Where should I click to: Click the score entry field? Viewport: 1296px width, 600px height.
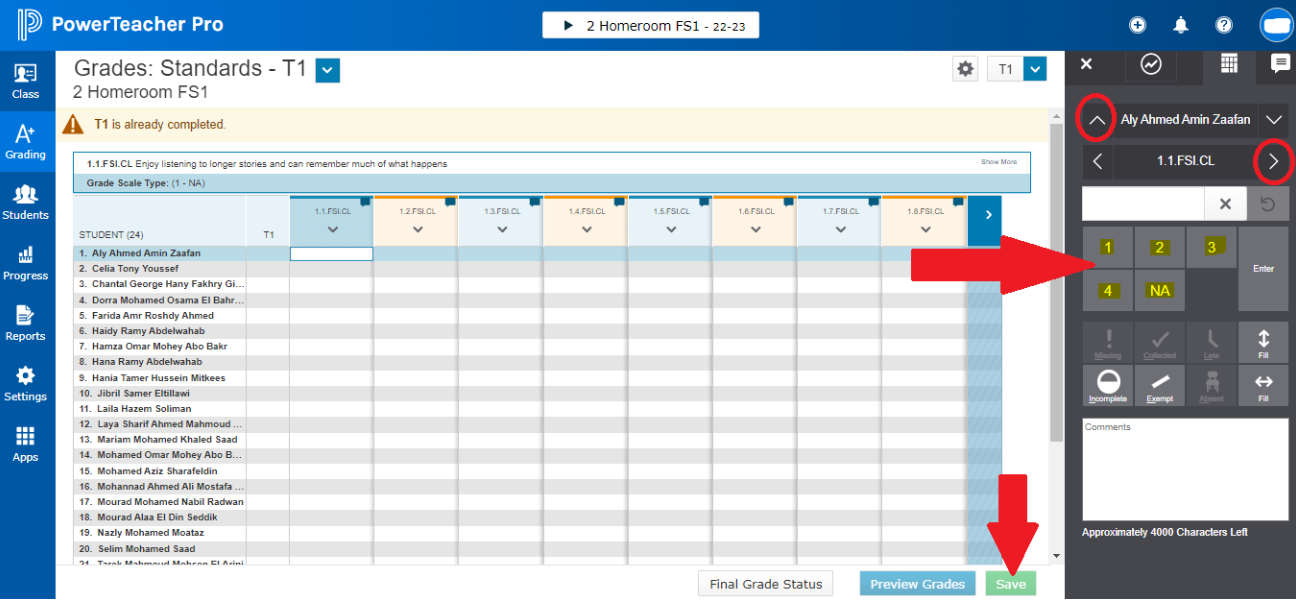click(1143, 203)
